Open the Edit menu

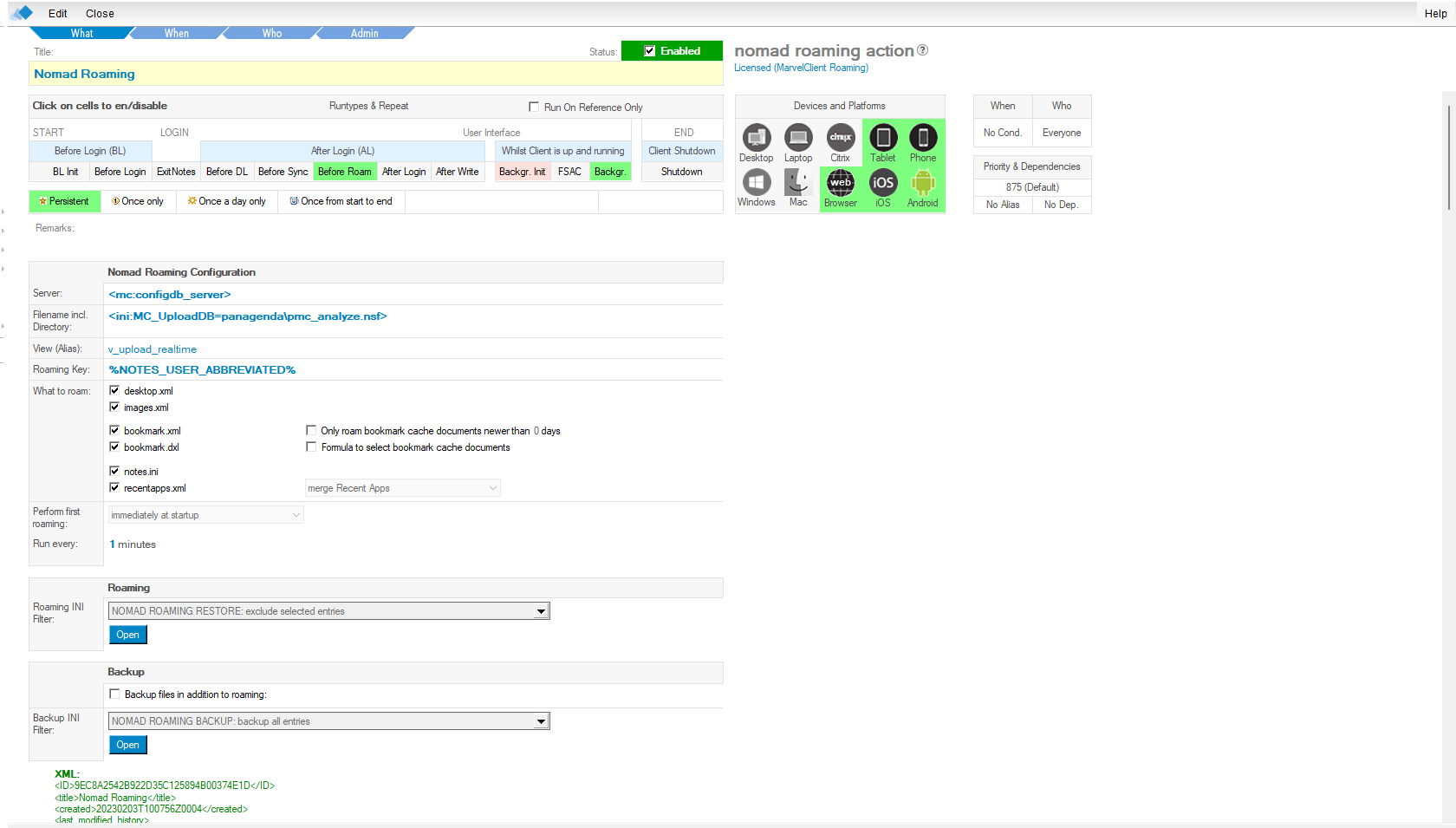(58, 13)
